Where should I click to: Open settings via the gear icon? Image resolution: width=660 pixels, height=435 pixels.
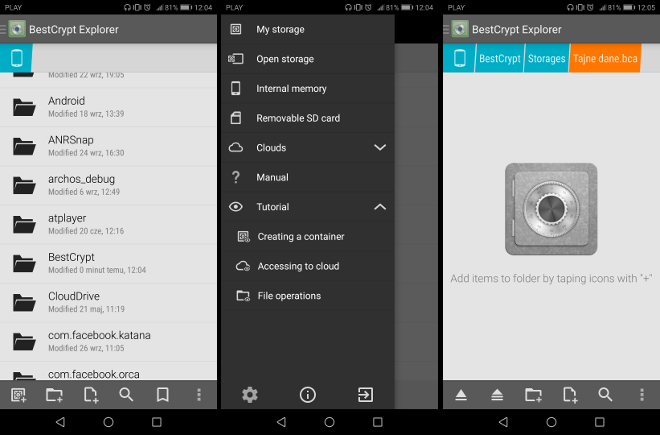click(250, 395)
